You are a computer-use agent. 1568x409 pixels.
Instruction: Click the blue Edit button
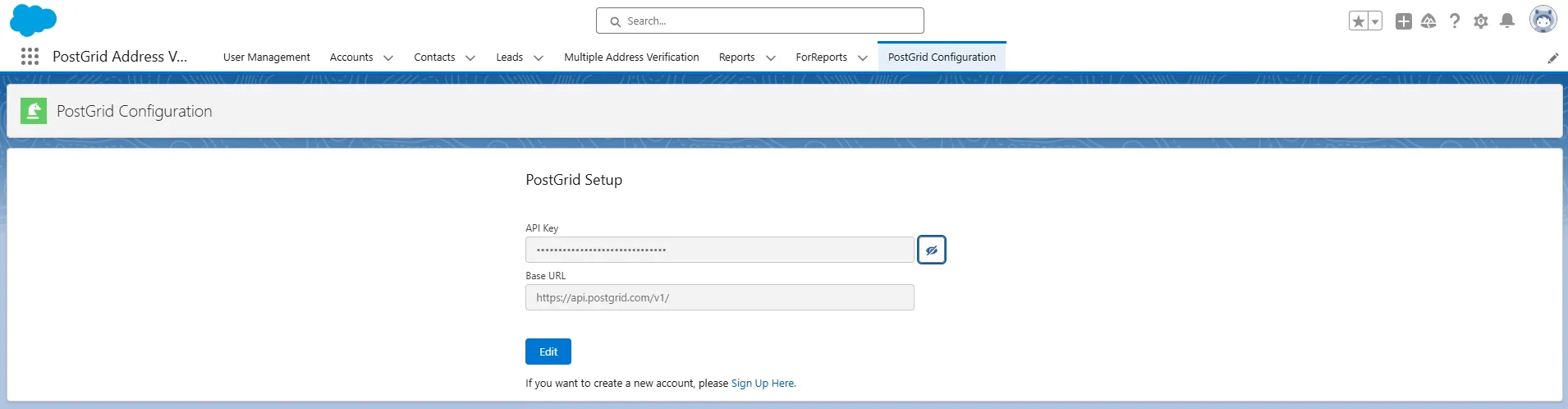click(548, 352)
